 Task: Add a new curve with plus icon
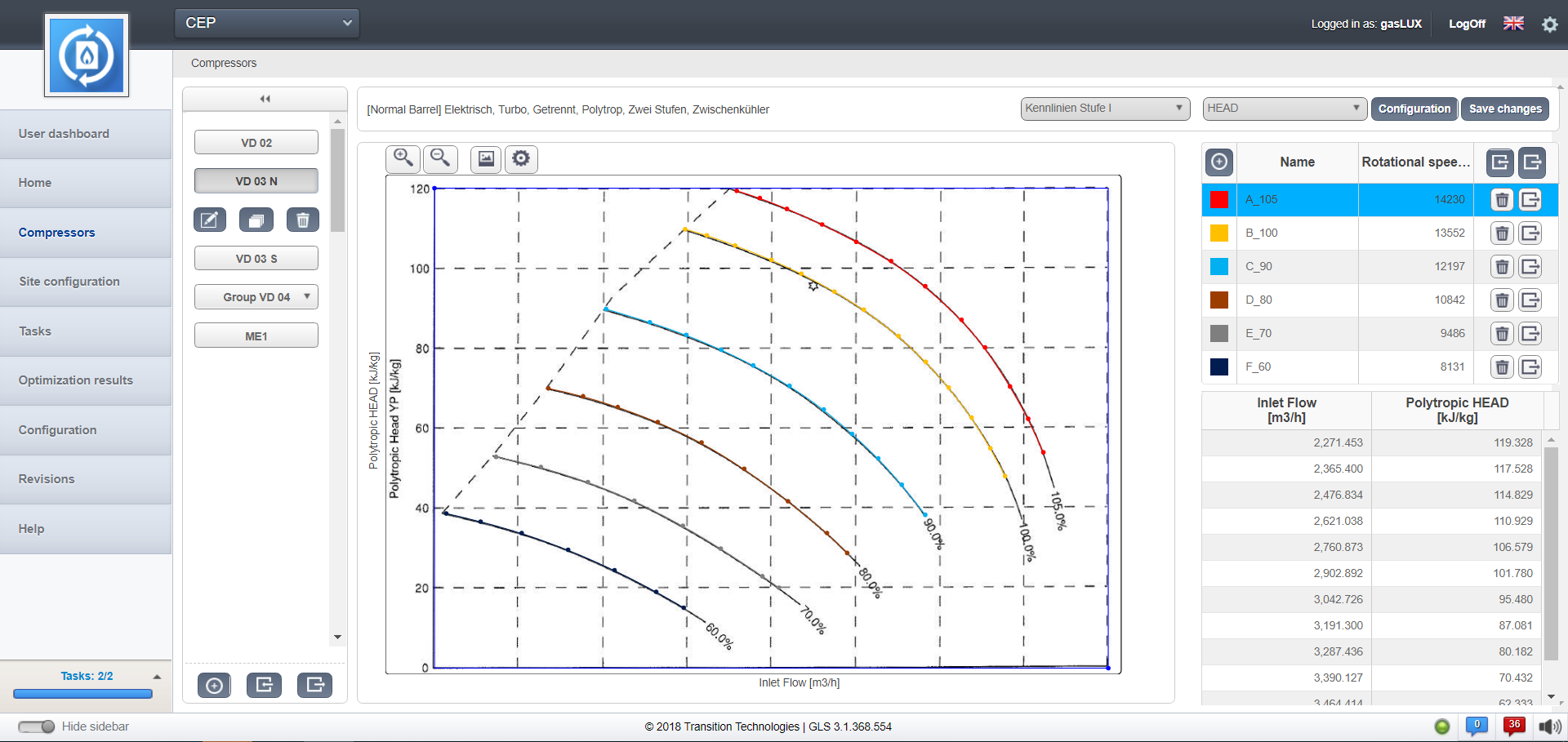pyautogui.click(x=1219, y=162)
